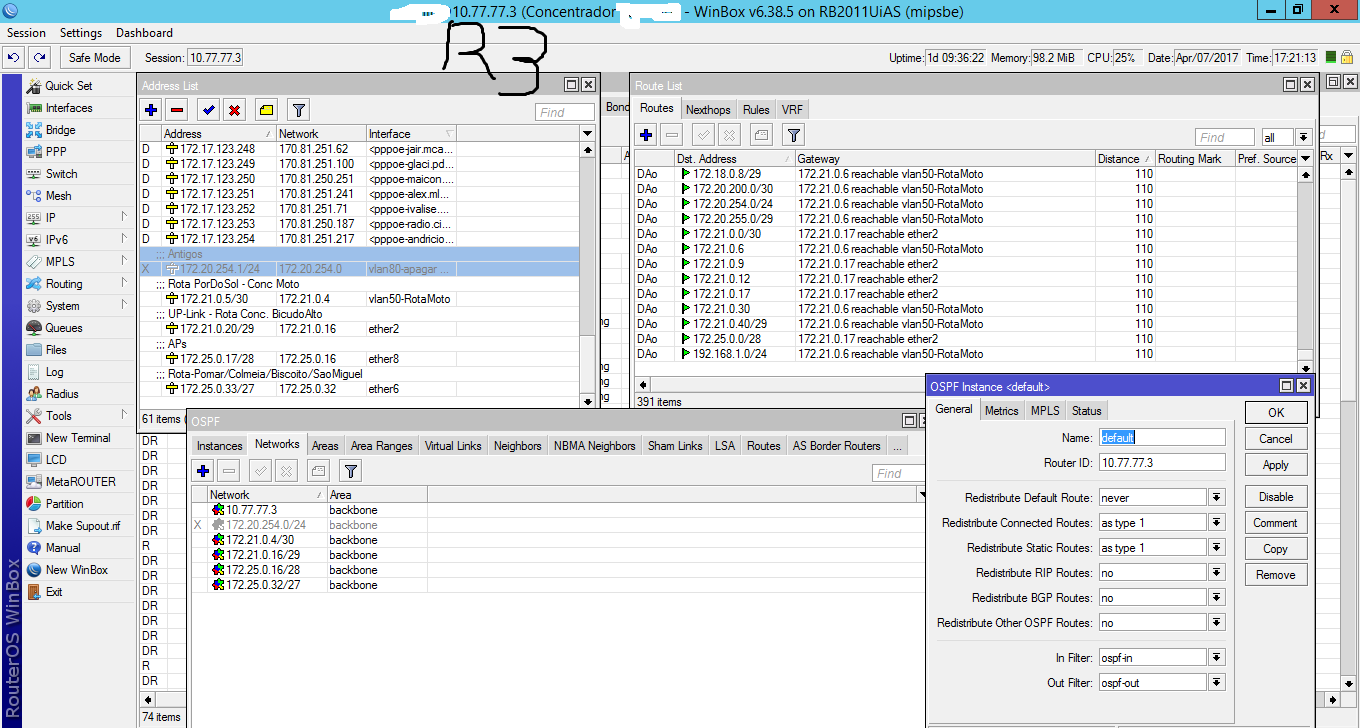
Task: Click the Copy button in OSPF Instance
Action: click(1276, 549)
